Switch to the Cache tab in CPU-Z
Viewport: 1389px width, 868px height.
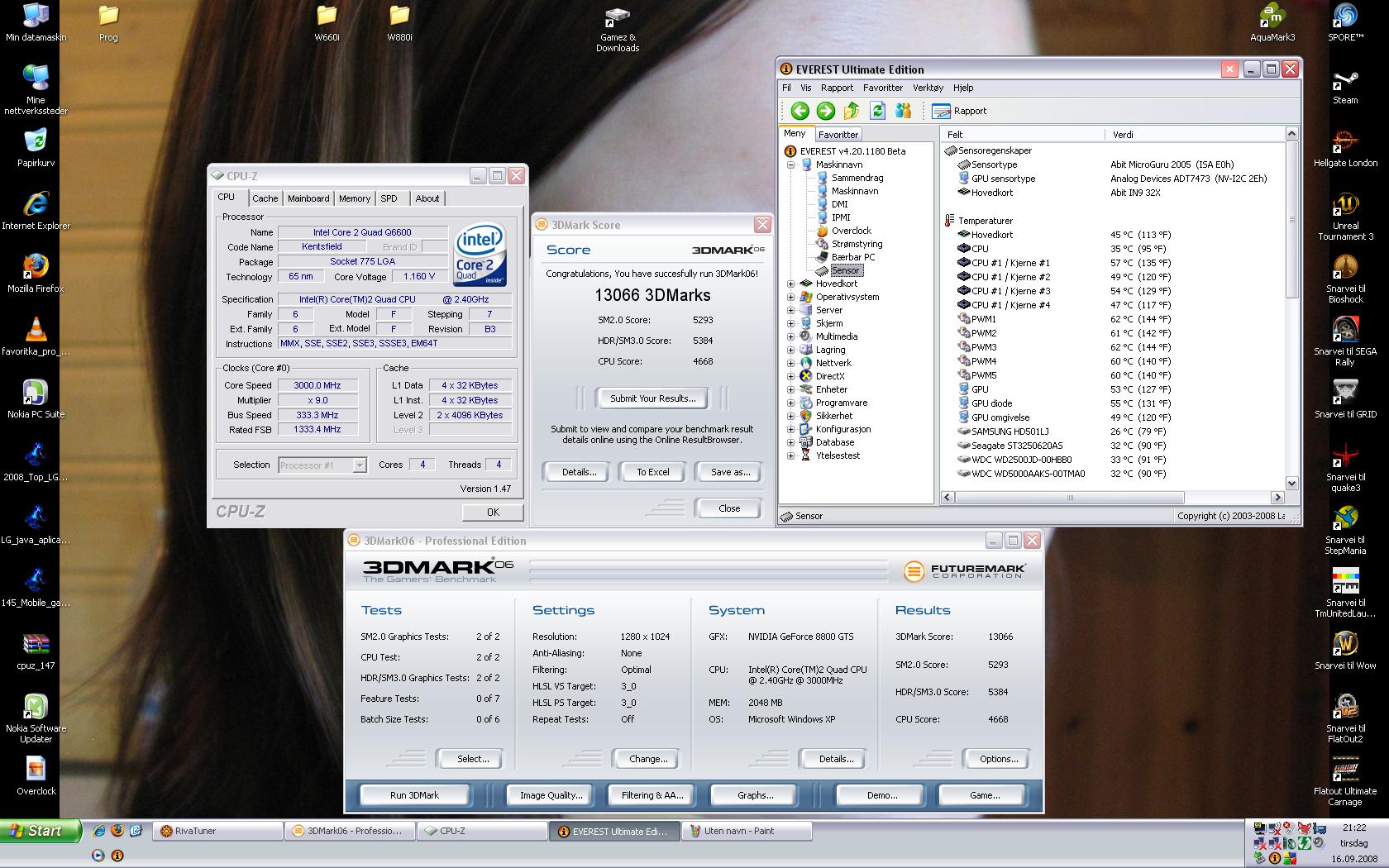[265, 198]
